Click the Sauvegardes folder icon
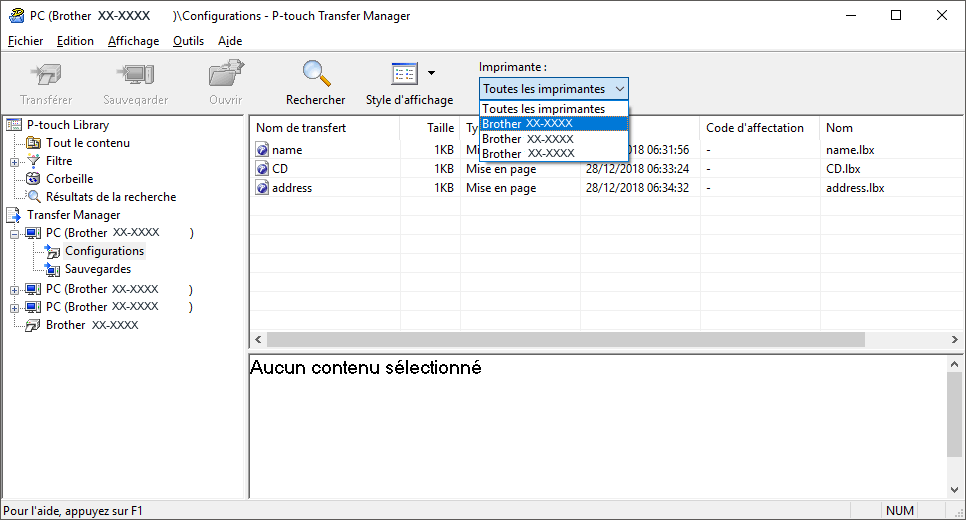Image resolution: width=966 pixels, height=520 pixels. coord(53,269)
